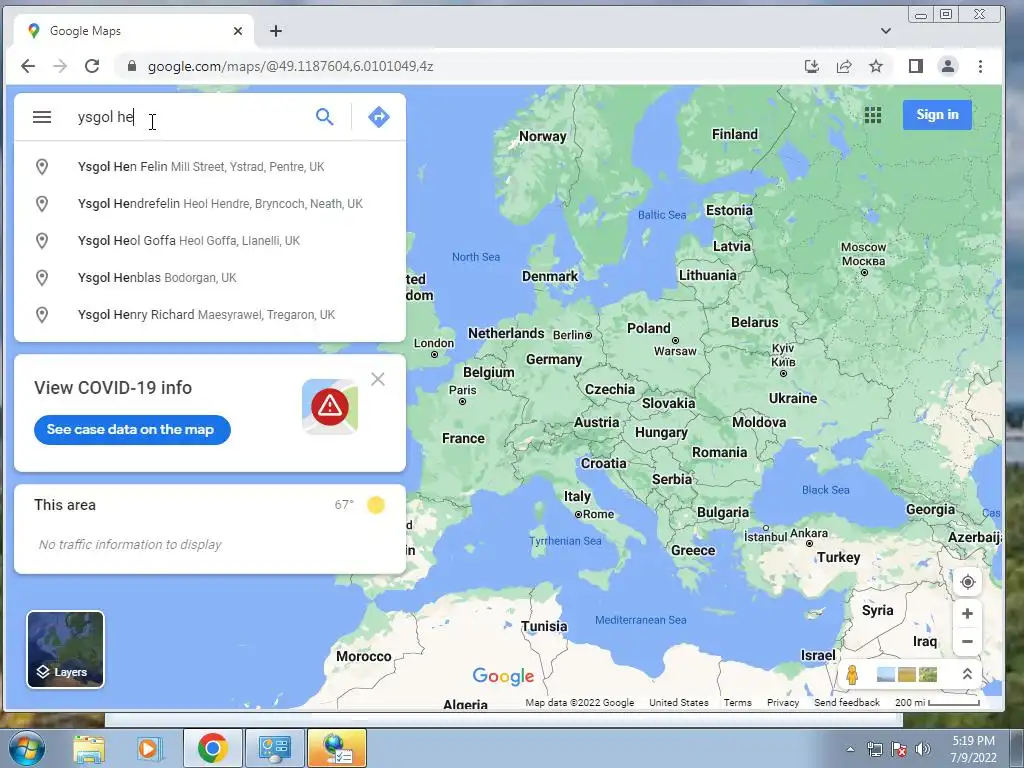This screenshot has height=768, width=1024.
Task: Click the France label on the map
Action: [463, 438]
